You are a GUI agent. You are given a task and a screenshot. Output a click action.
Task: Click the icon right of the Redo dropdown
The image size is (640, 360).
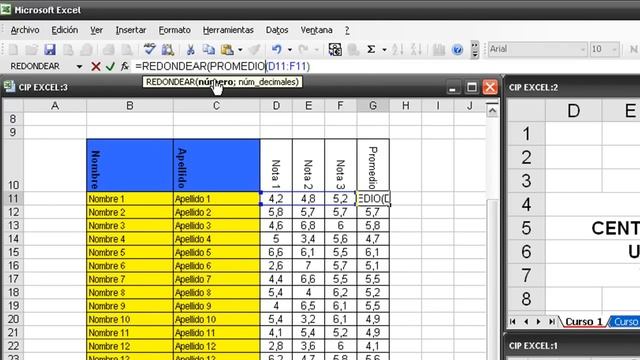[x=335, y=50]
